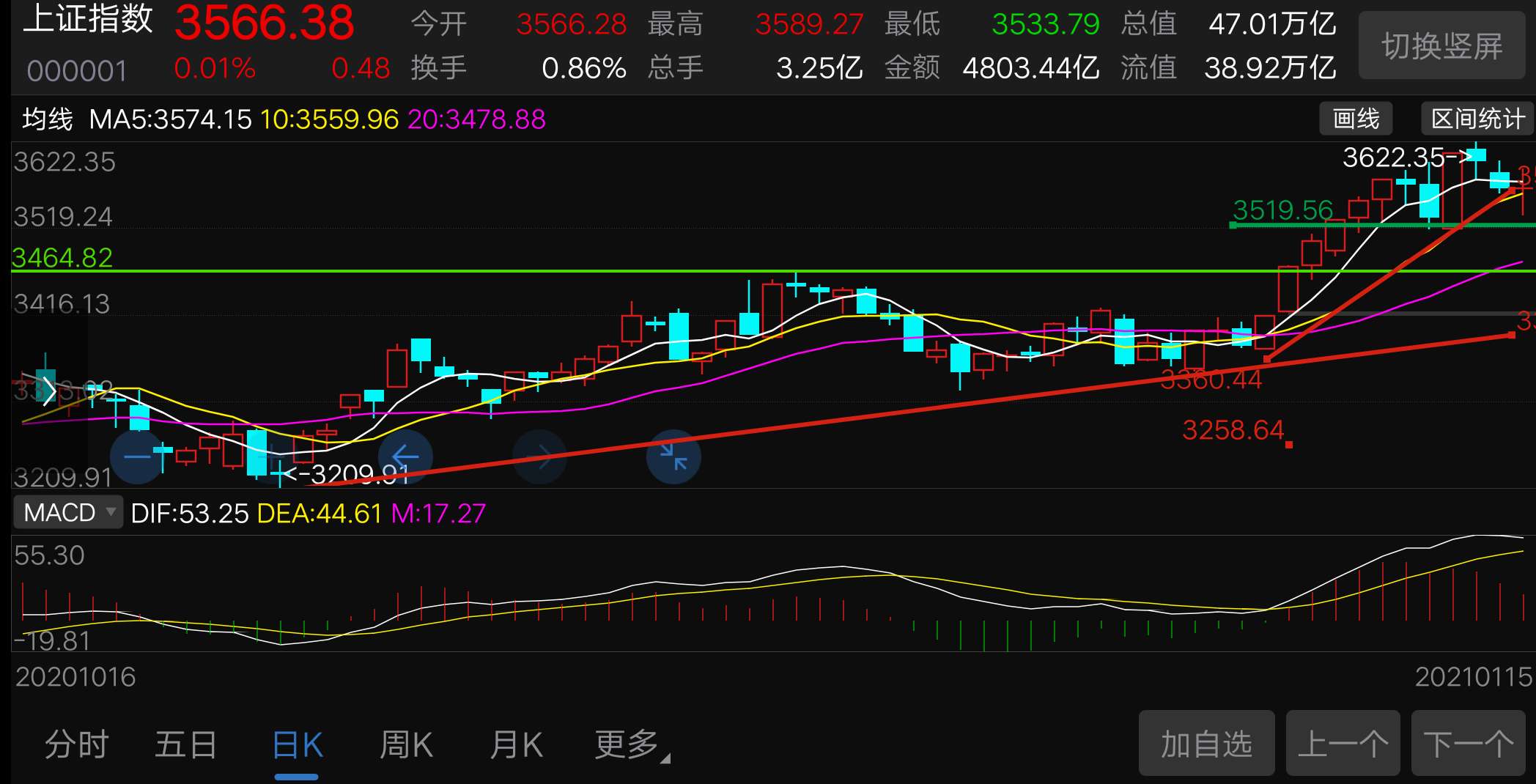This screenshot has width=1536, height=784.
Task: Tap the 3360.44 red trendline label
Action: tap(1211, 380)
